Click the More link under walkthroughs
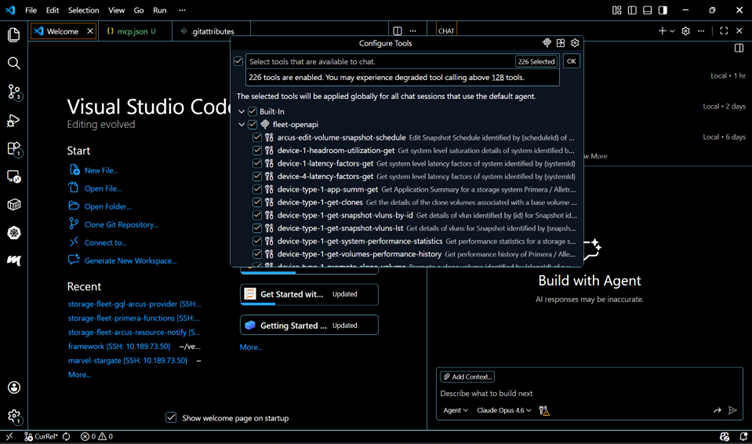 pos(251,347)
